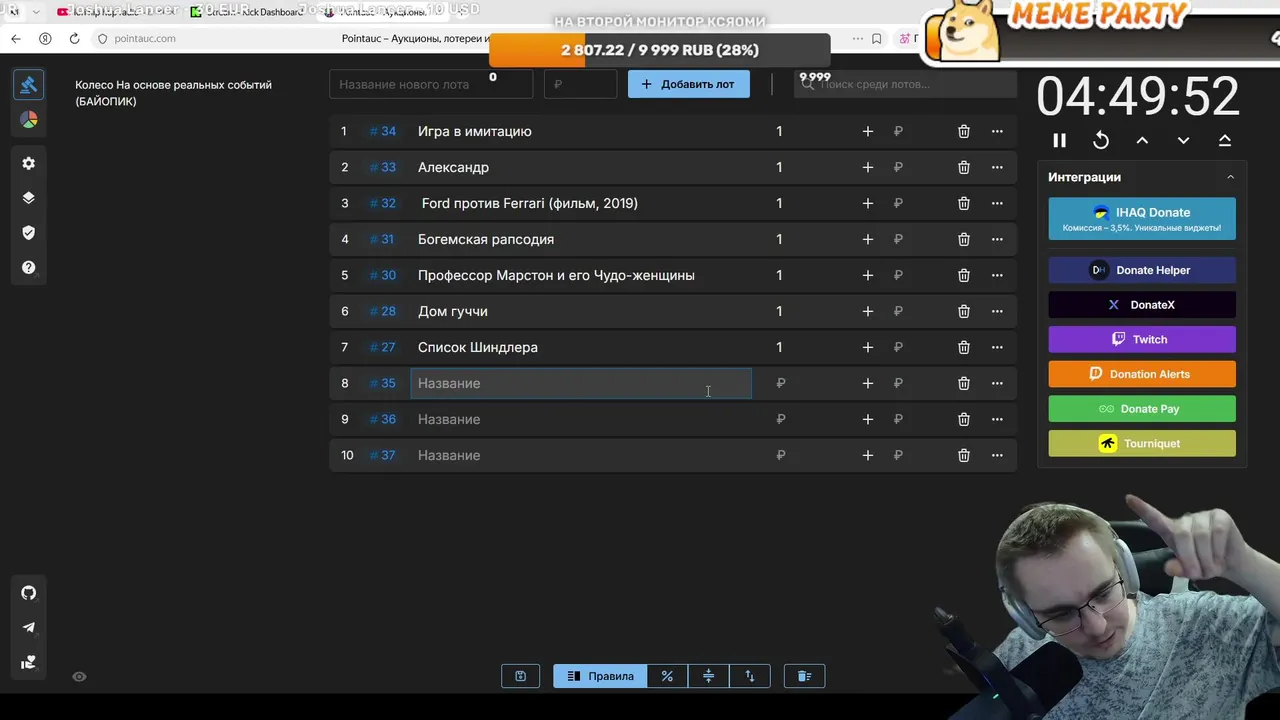The image size is (1280, 720).
Task: Open the colored wheel page in sidebar
Action: coord(28,120)
